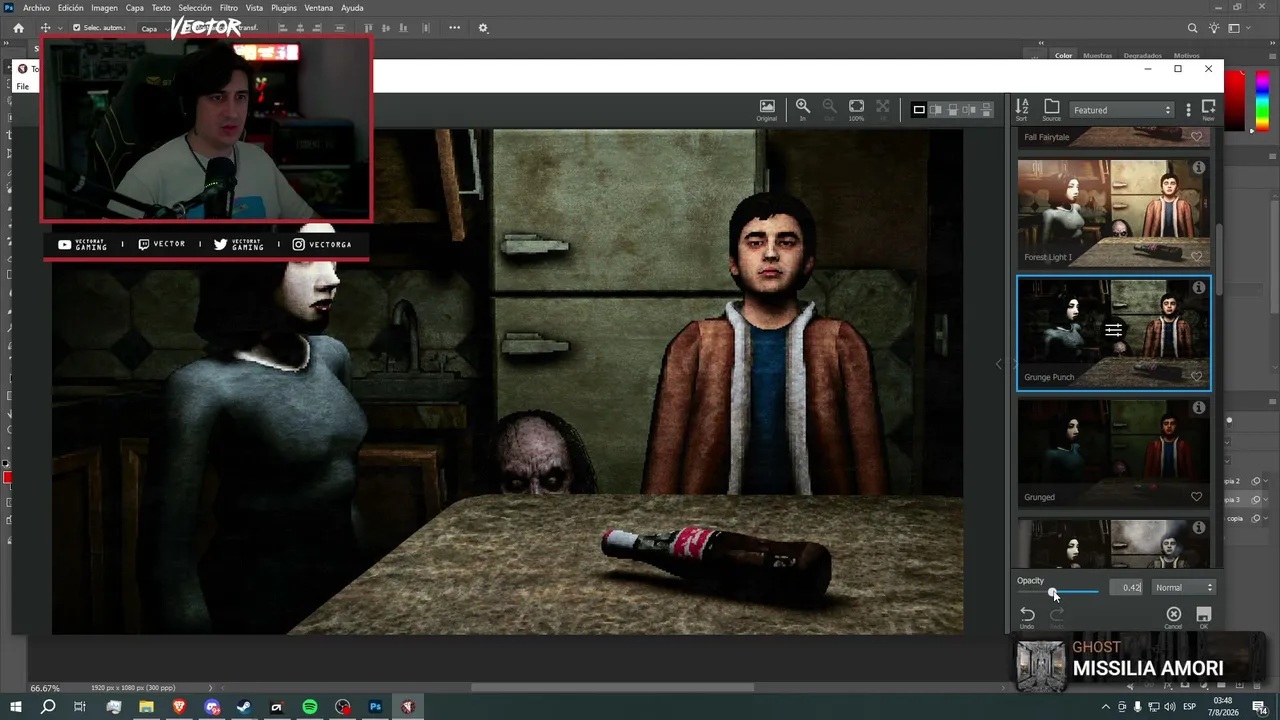
Task: Go to Photoshop Home screen
Action: (18, 28)
